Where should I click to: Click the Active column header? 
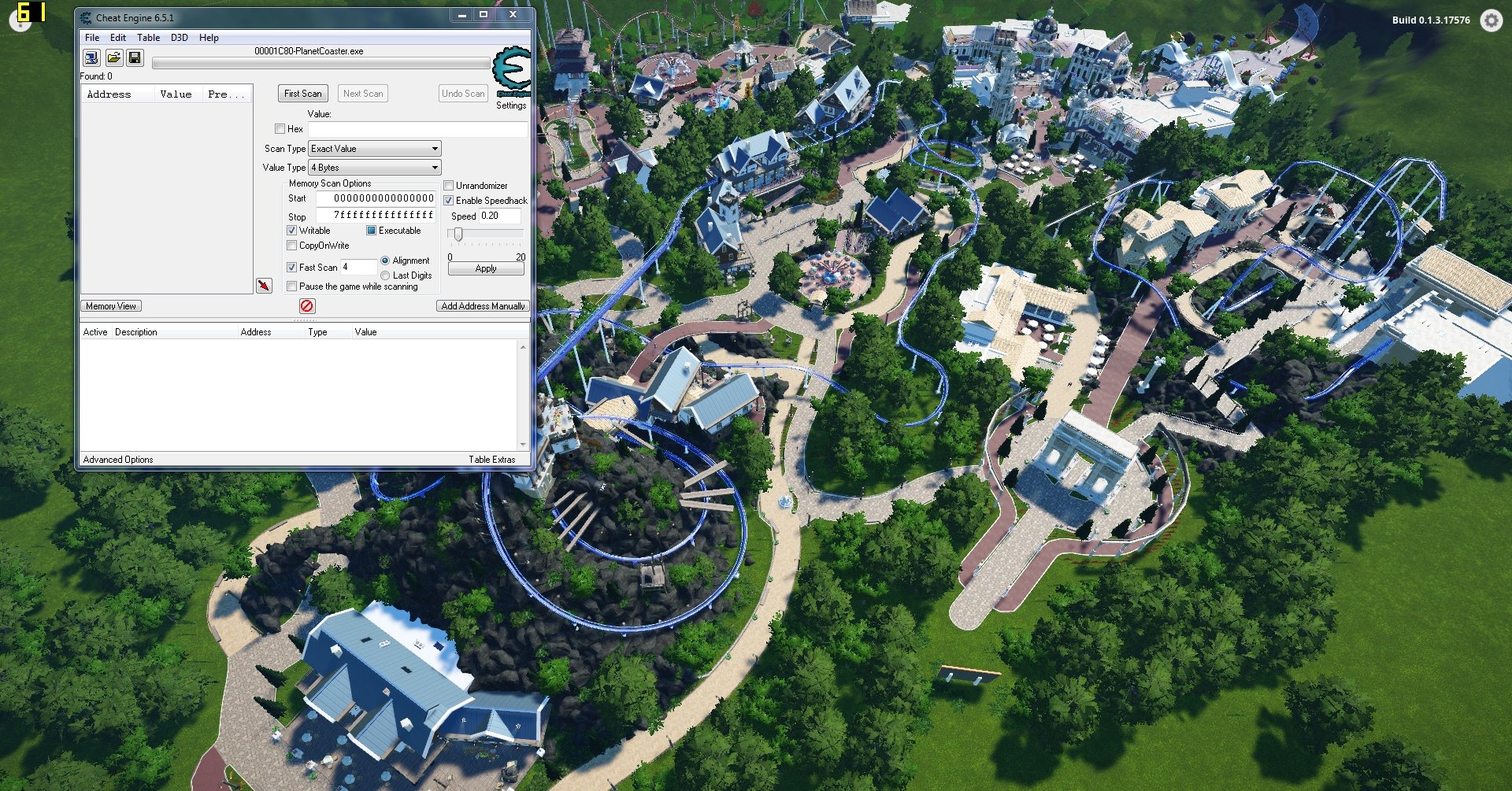pyautogui.click(x=95, y=332)
